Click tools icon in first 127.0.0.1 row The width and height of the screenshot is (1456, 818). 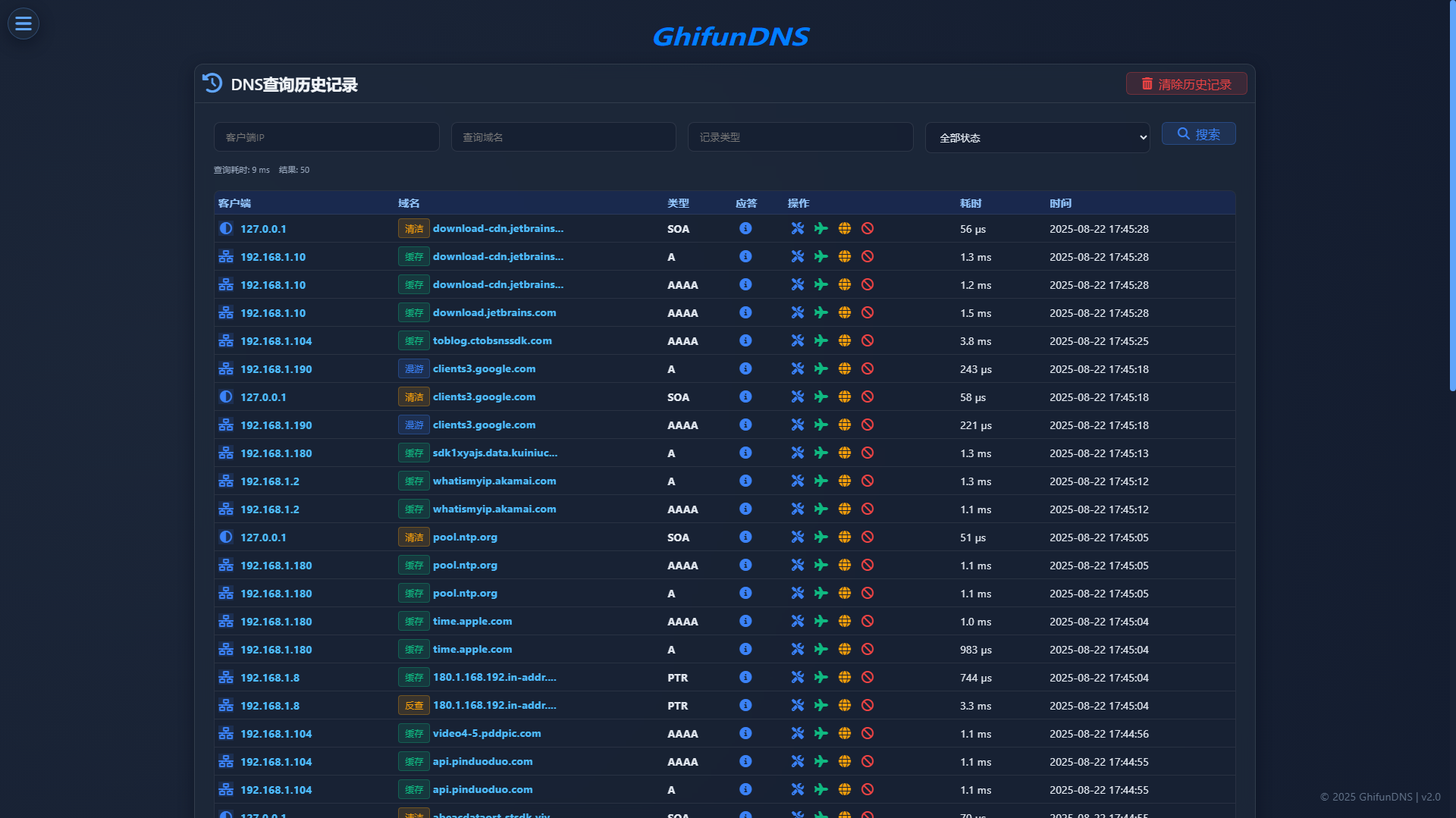click(x=797, y=228)
